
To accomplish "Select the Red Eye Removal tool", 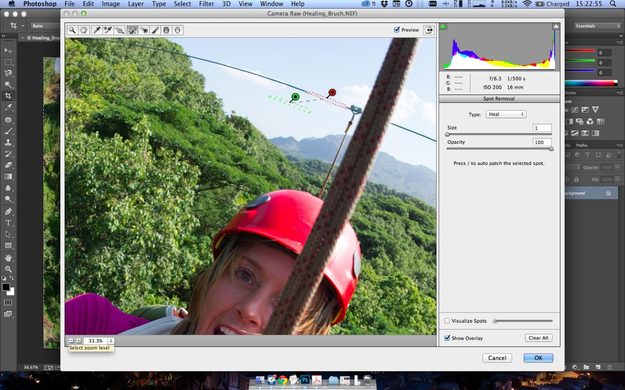I will pos(144,30).
